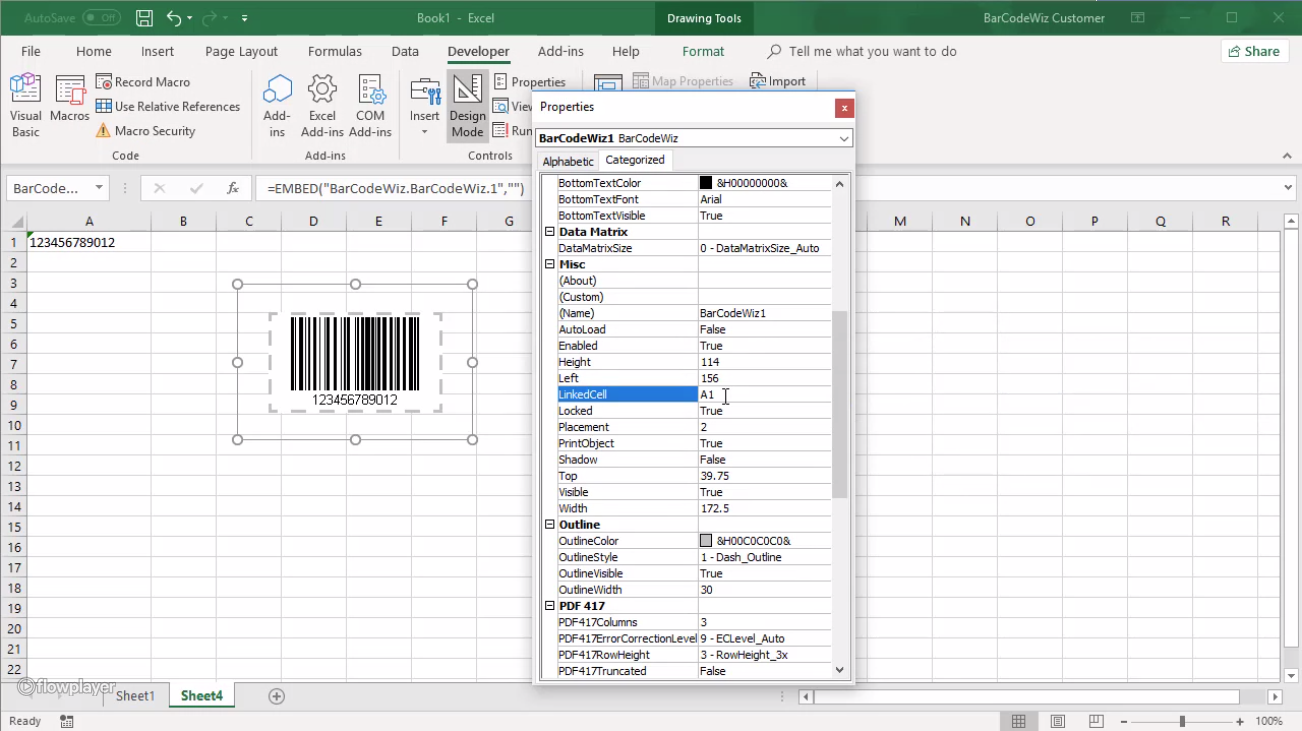Viewport: 1302px width, 731px height.
Task: Open Excel Add-ins dialog
Action: (322, 105)
